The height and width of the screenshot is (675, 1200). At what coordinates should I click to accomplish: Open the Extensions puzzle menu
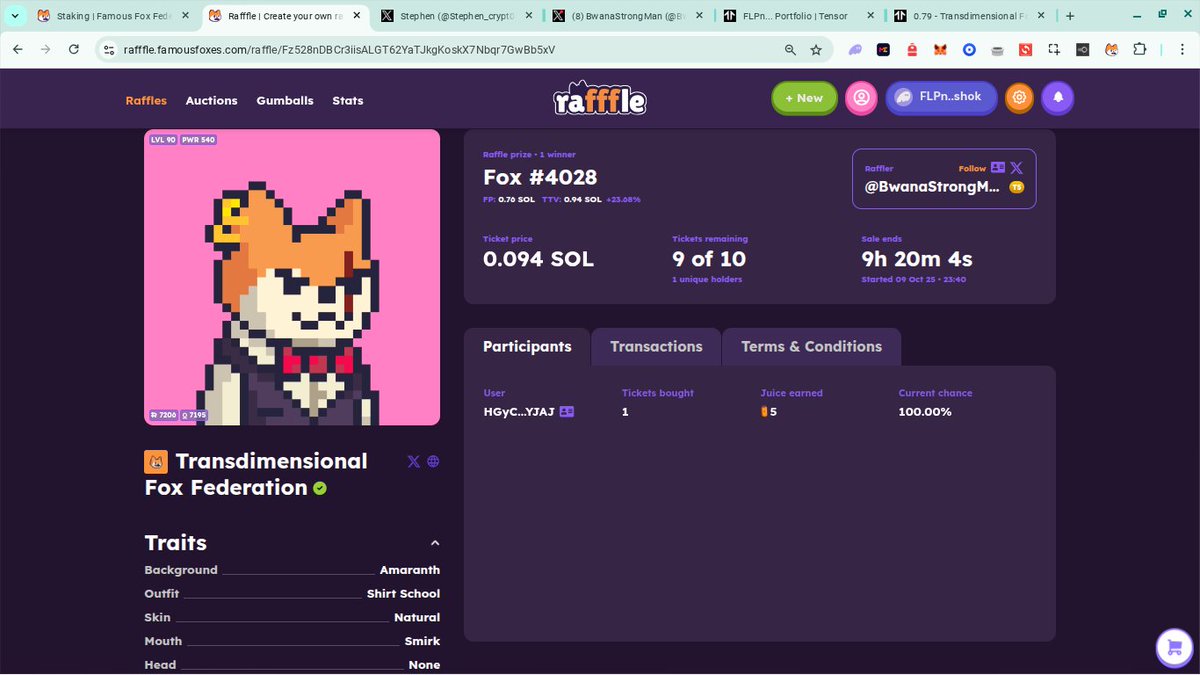pos(1139,49)
